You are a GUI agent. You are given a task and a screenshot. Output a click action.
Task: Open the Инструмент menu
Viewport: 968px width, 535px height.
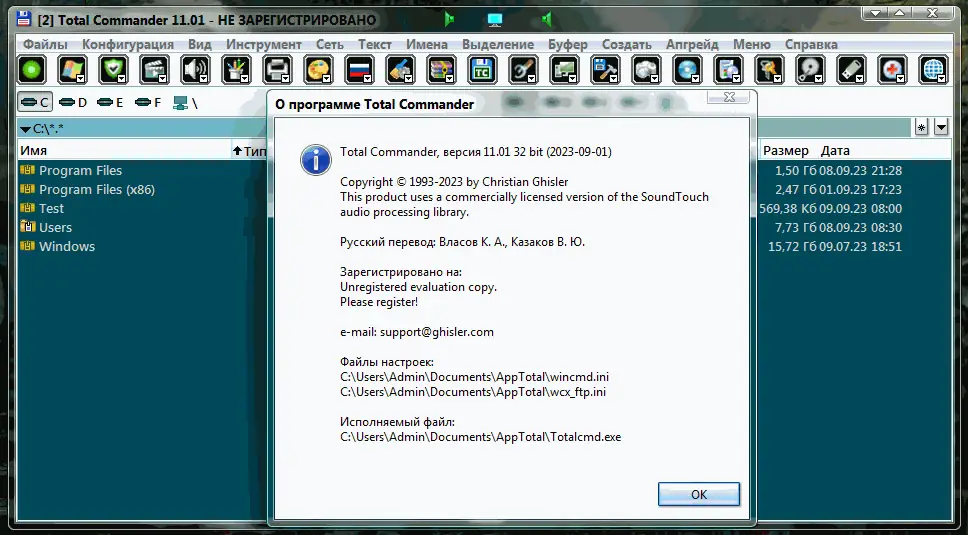pyautogui.click(x=264, y=44)
